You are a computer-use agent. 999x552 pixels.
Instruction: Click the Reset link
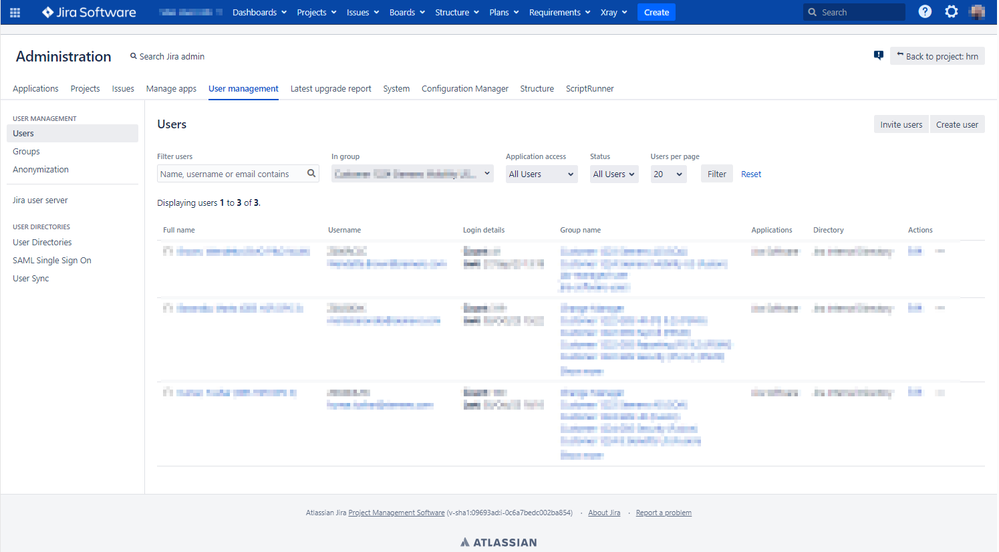751,174
